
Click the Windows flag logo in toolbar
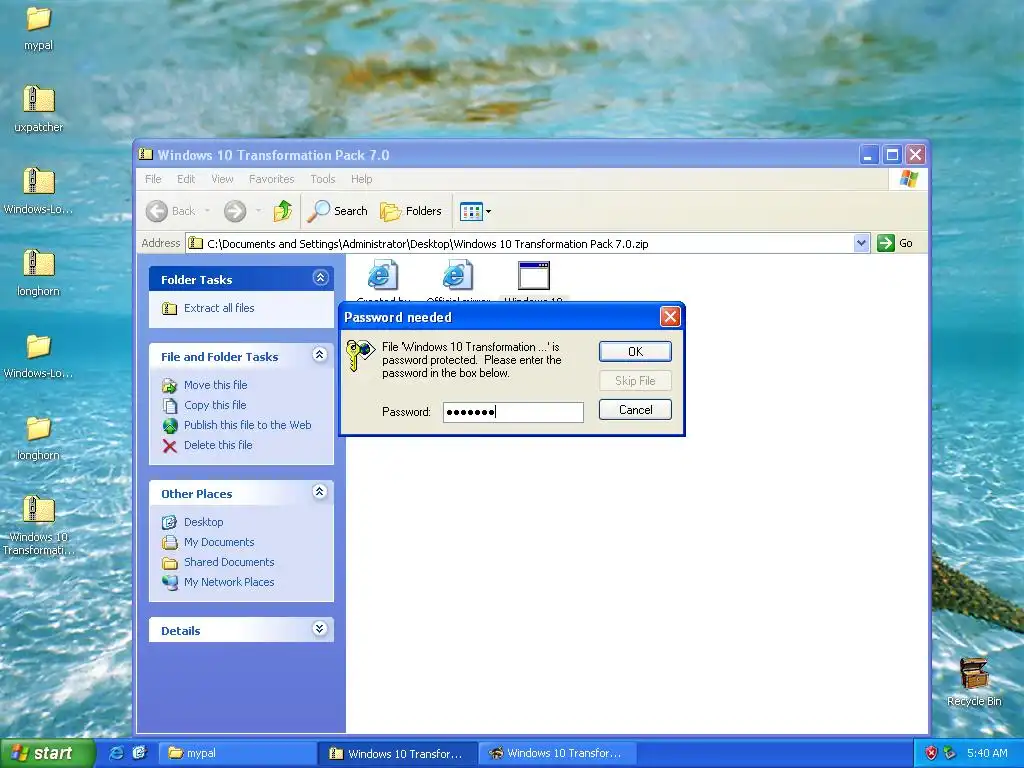click(x=908, y=178)
